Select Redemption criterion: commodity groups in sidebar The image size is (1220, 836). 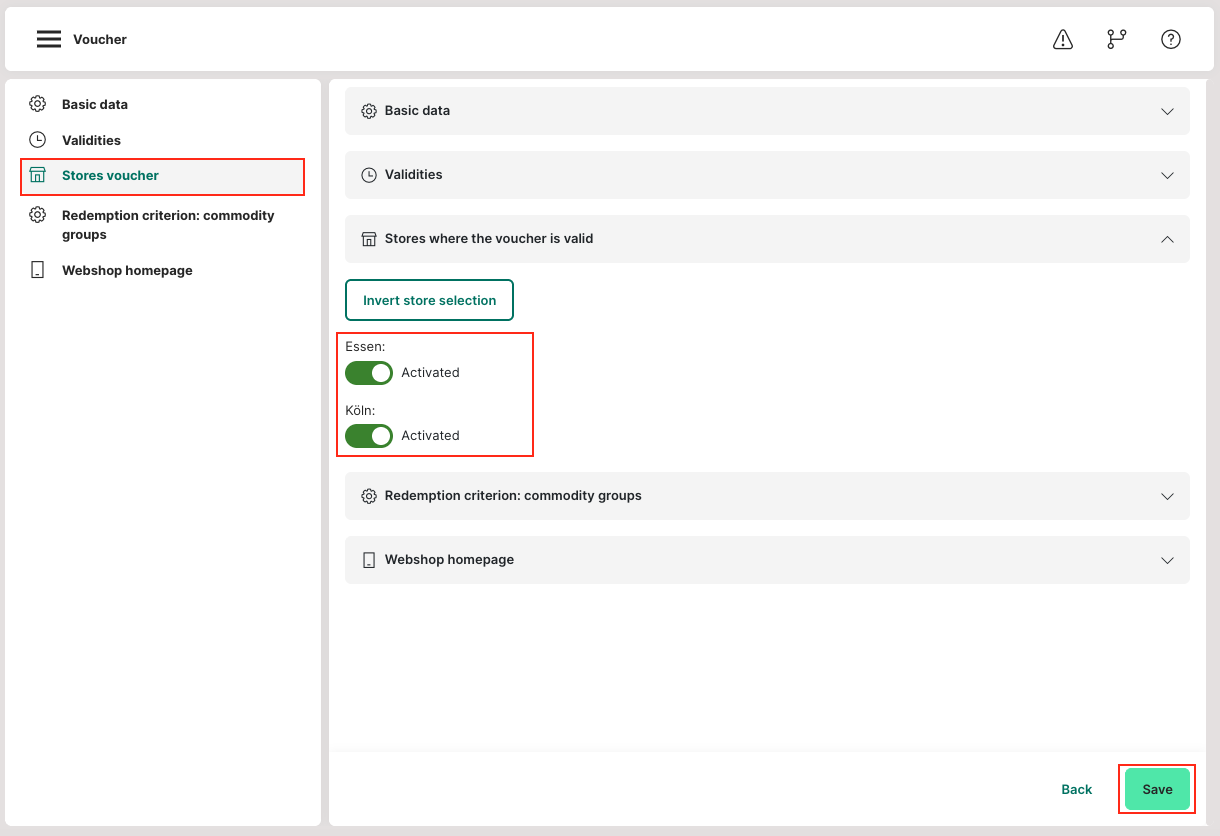click(x=167, y=225)
